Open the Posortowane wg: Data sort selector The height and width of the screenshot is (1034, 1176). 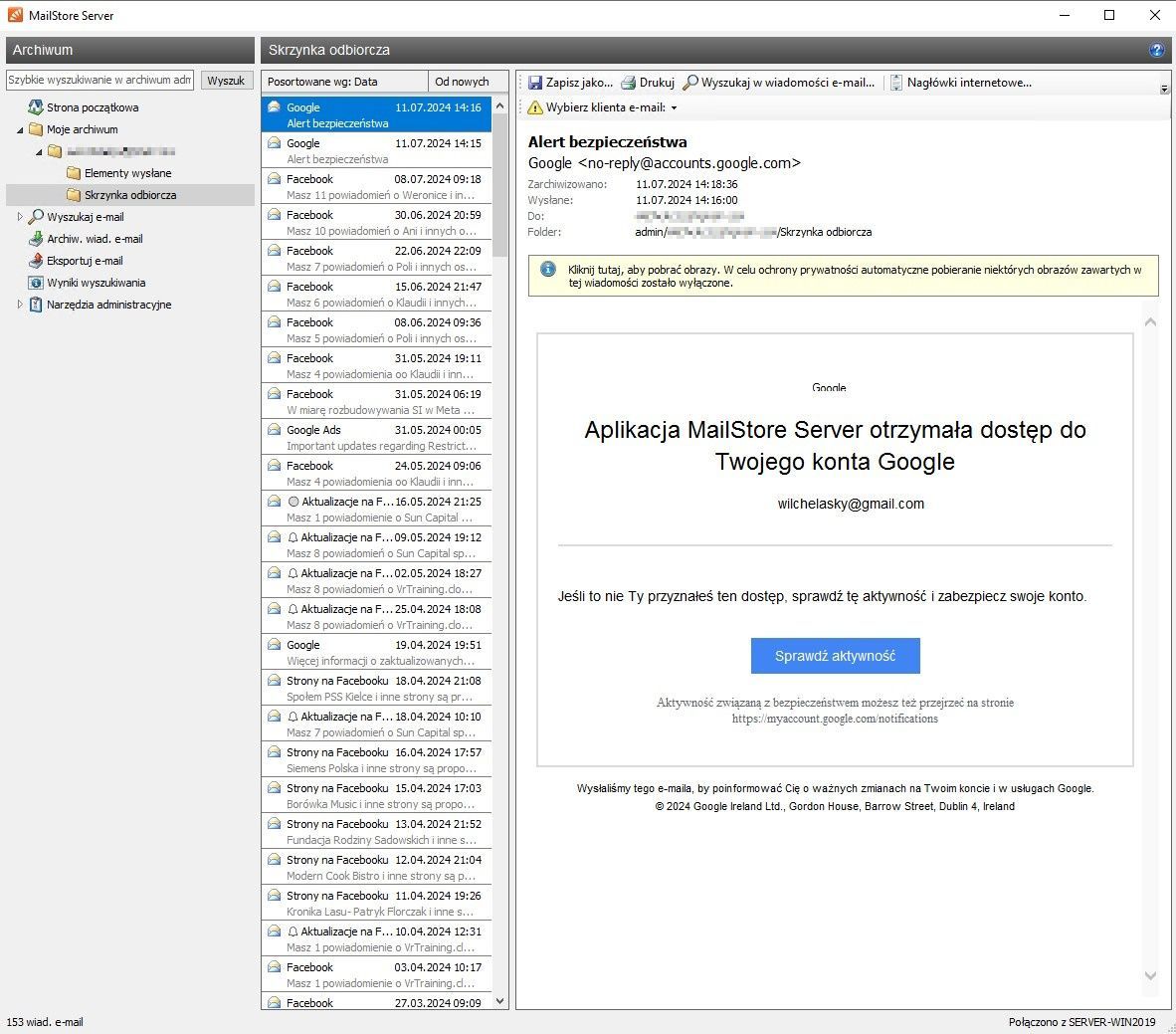pyautogui.click(x=344, y=81)
